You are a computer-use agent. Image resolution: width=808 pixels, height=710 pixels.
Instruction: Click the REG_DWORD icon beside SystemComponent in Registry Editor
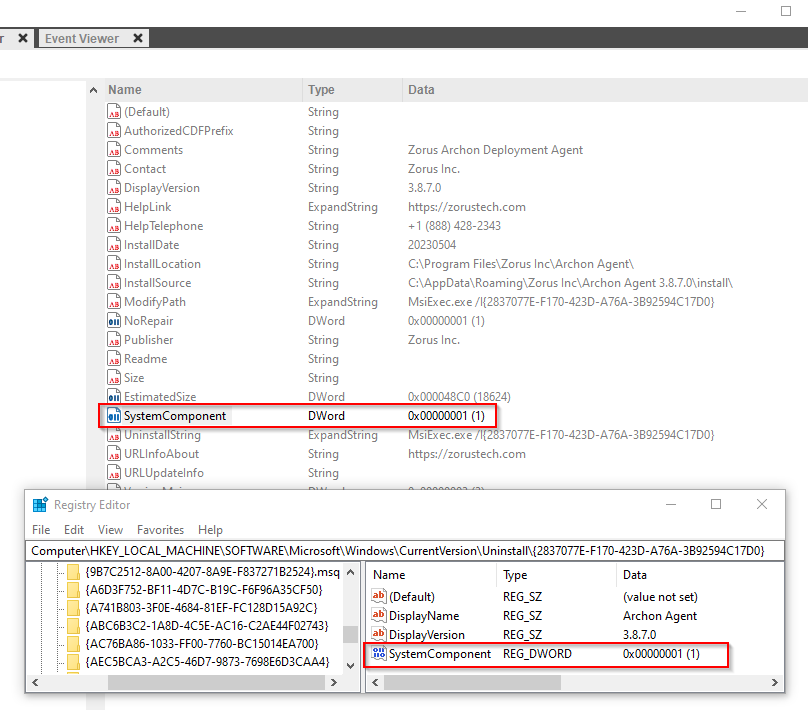[x=378, y=654]
